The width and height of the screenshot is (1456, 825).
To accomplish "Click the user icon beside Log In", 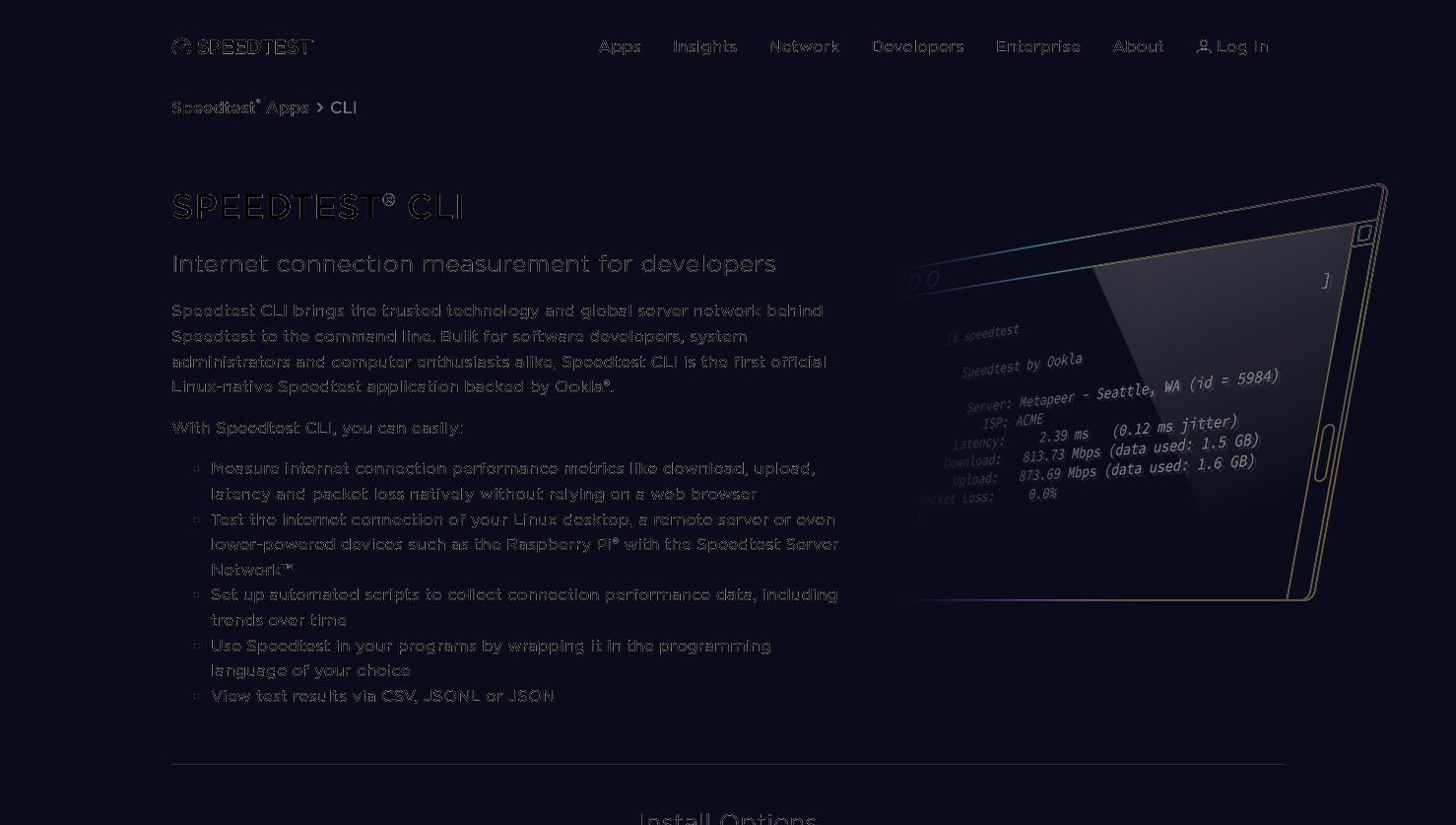I will (x=1203, y=46).
